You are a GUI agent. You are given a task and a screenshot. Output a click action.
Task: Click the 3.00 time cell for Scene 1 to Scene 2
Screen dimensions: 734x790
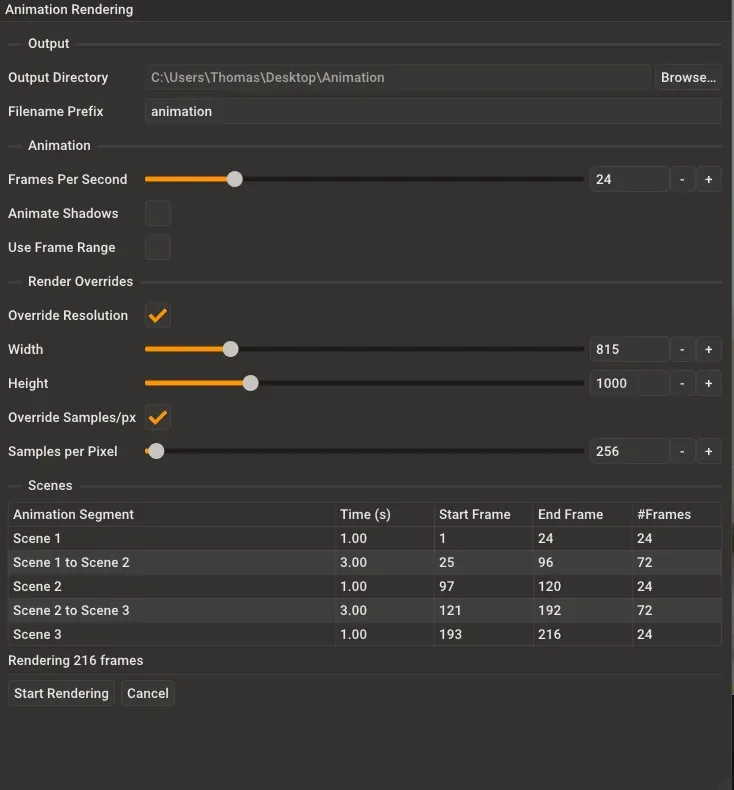[385, 562]
